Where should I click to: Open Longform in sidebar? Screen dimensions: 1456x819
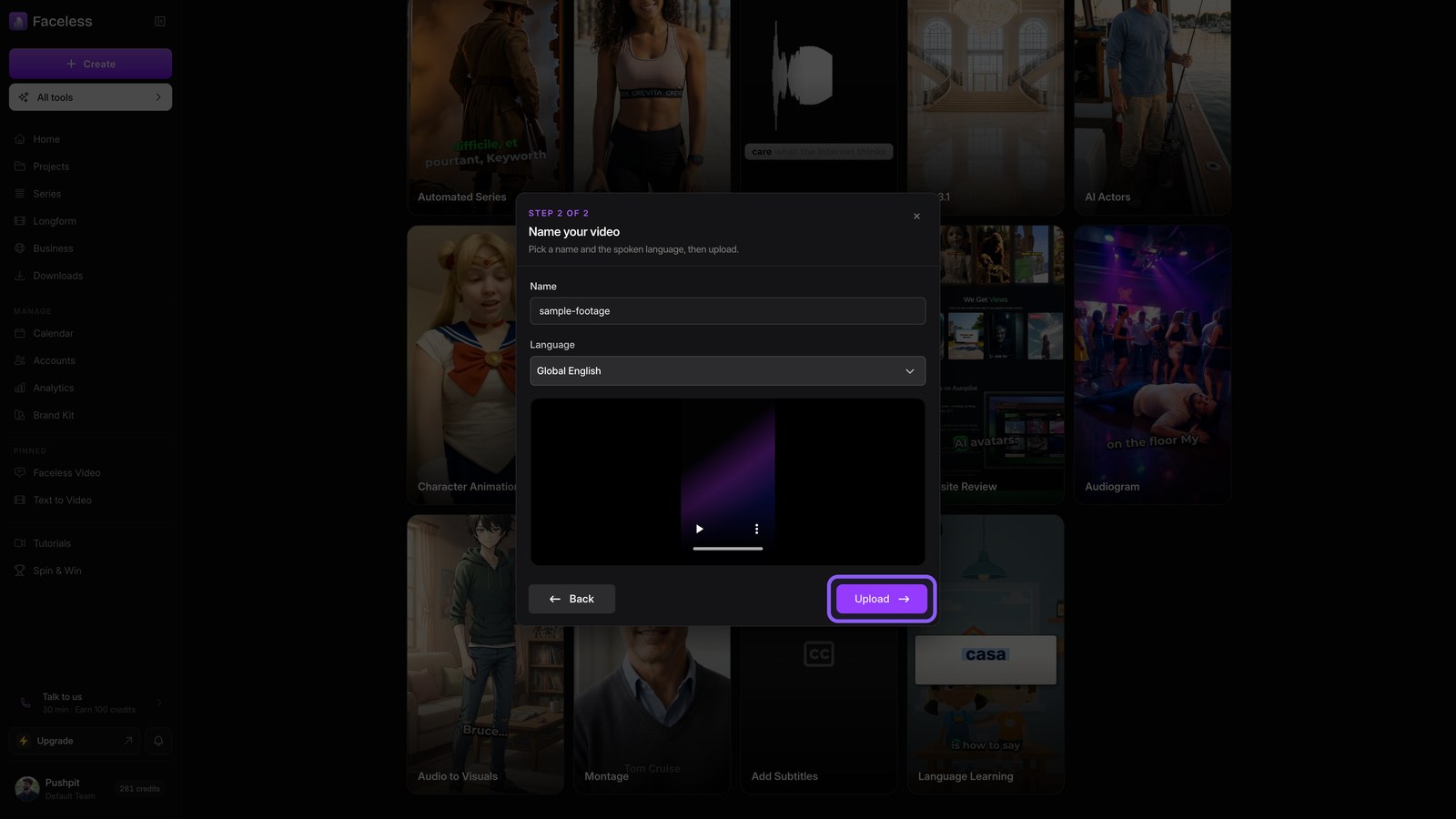pos(90,221)
